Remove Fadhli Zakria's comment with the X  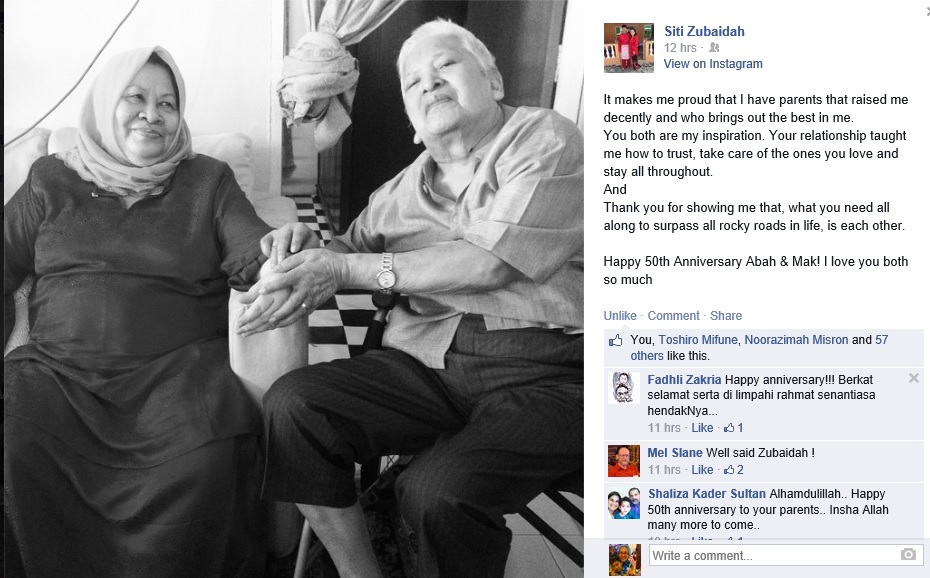click(913, 378)
